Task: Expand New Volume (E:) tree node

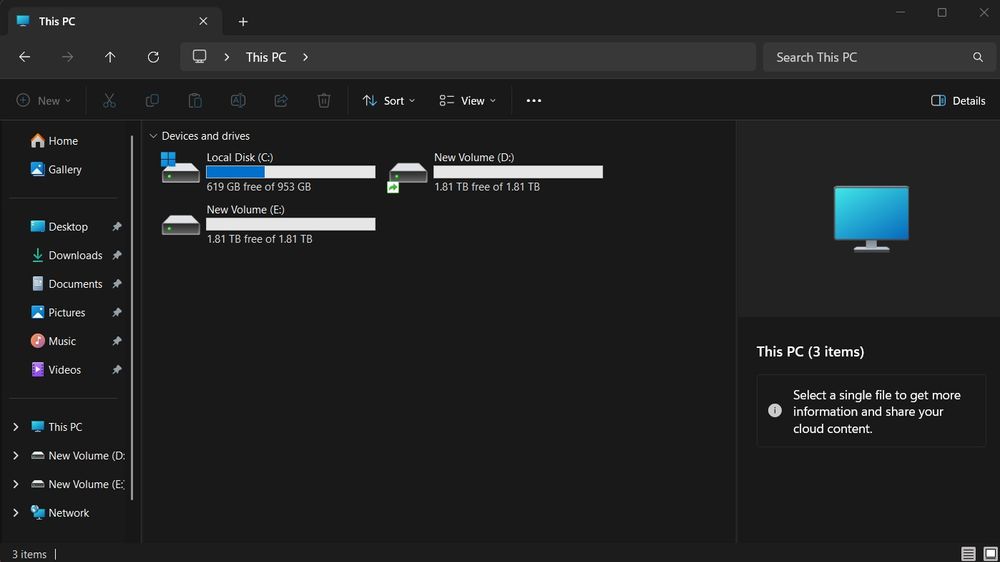Action: tap(15, 484)
